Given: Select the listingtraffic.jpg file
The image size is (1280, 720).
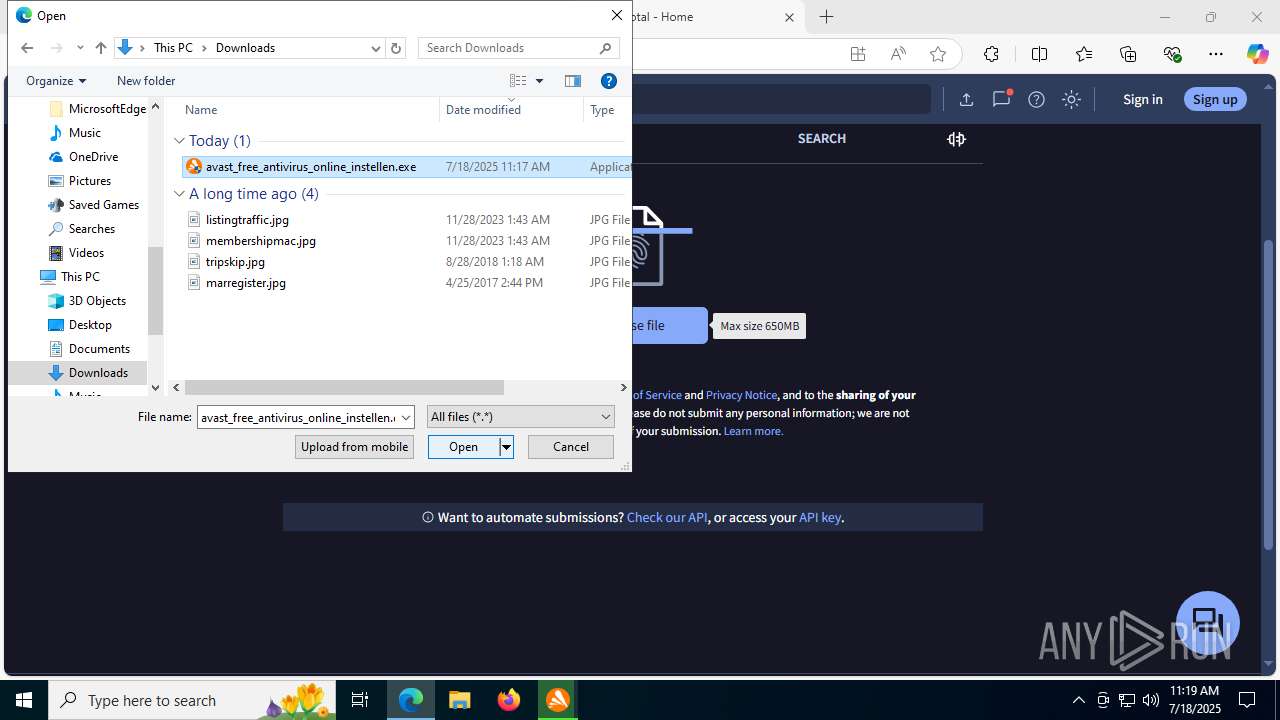Looking at the screenshot, I should [x=247, y=220].
